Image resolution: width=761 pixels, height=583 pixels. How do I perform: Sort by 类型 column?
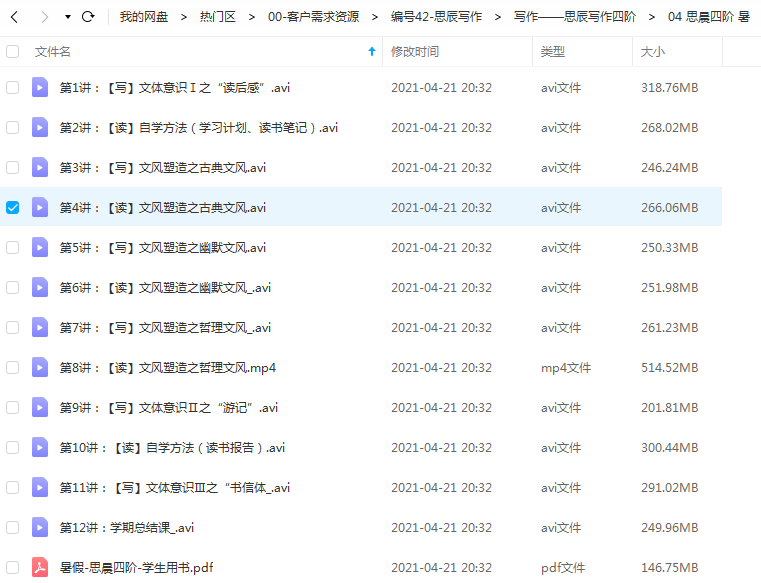pyautogui.click(x=553, y=51)
